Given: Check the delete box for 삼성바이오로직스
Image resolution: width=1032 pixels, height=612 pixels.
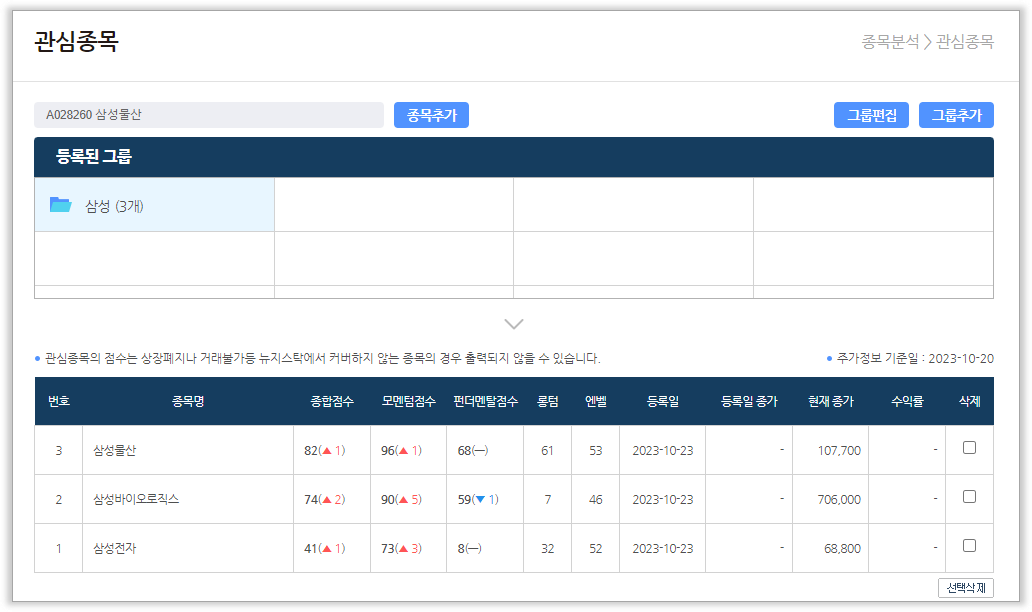Looking at the screenshot, I should 969,497.
